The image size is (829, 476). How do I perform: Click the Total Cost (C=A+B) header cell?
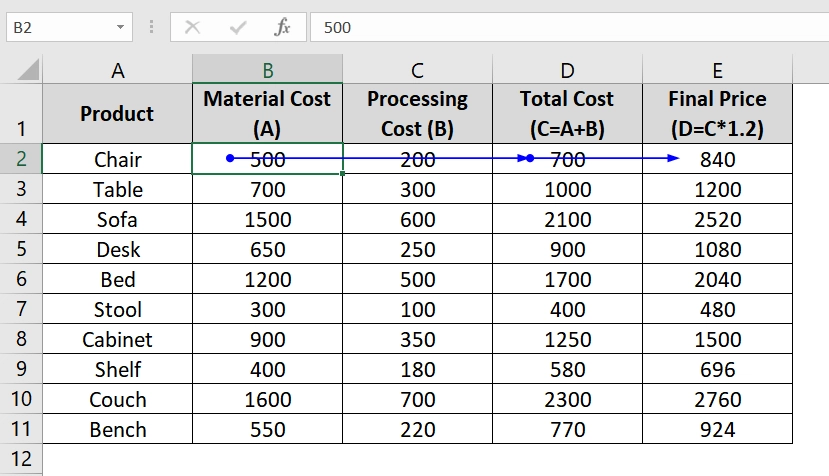[567, 113]
